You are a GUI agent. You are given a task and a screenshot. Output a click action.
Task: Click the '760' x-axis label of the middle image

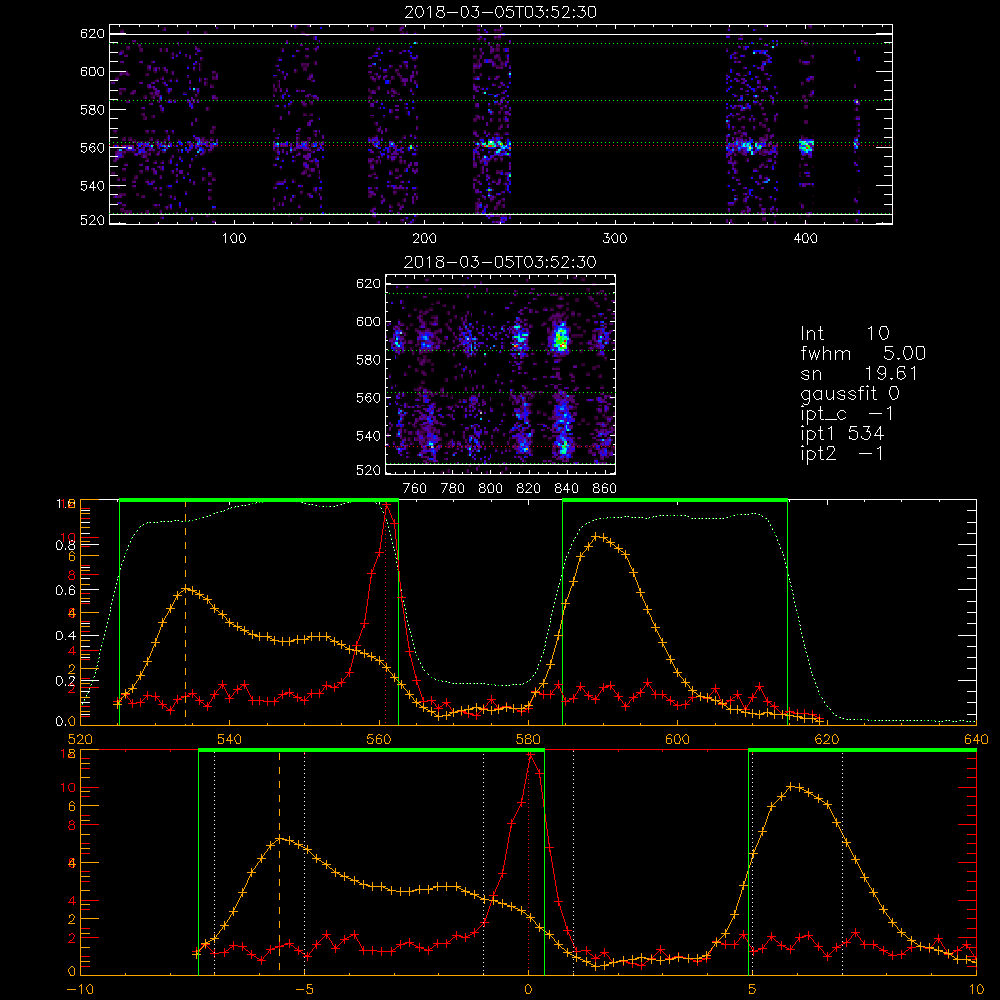point(415,489)
